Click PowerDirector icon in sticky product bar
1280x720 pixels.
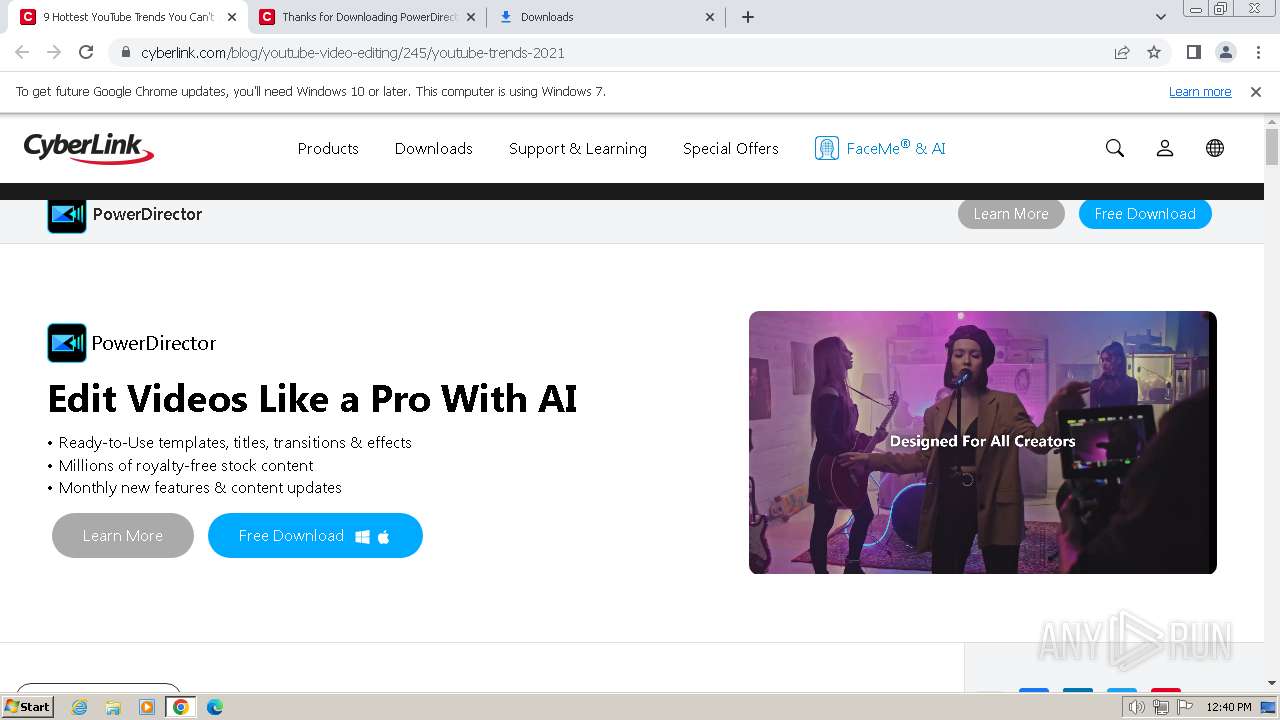[x=67, y=214]
